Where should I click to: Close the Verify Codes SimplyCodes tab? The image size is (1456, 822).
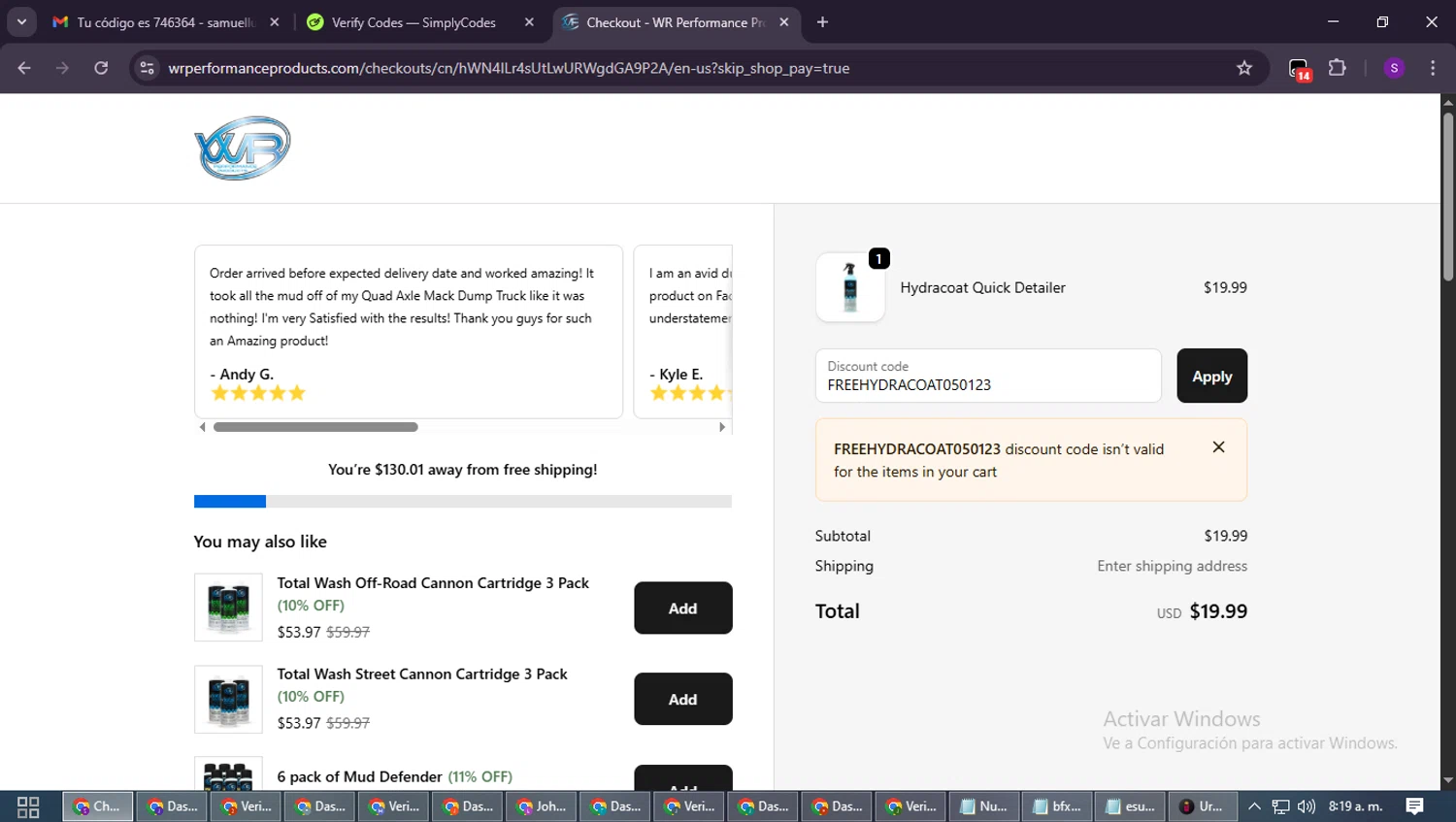pyautogui.click(x=529, y=22)
